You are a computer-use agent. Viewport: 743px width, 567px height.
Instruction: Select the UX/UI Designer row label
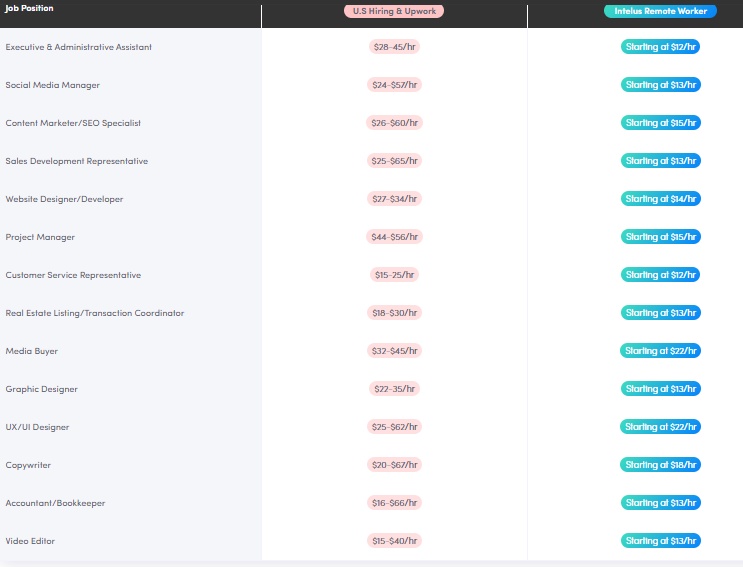(x=37, y=427)
